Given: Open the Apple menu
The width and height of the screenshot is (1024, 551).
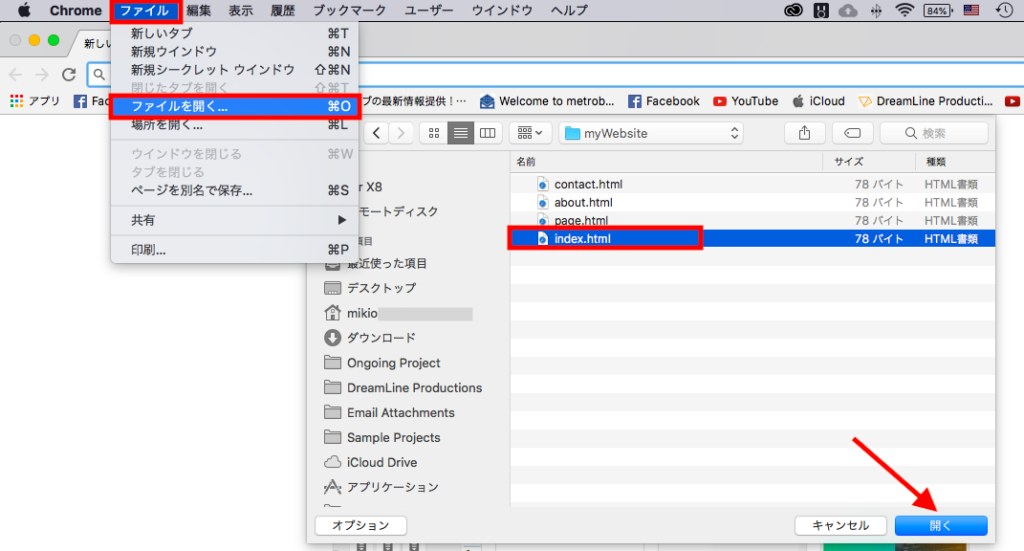Looking at the screenshot, I should click(x=24, y=10).
